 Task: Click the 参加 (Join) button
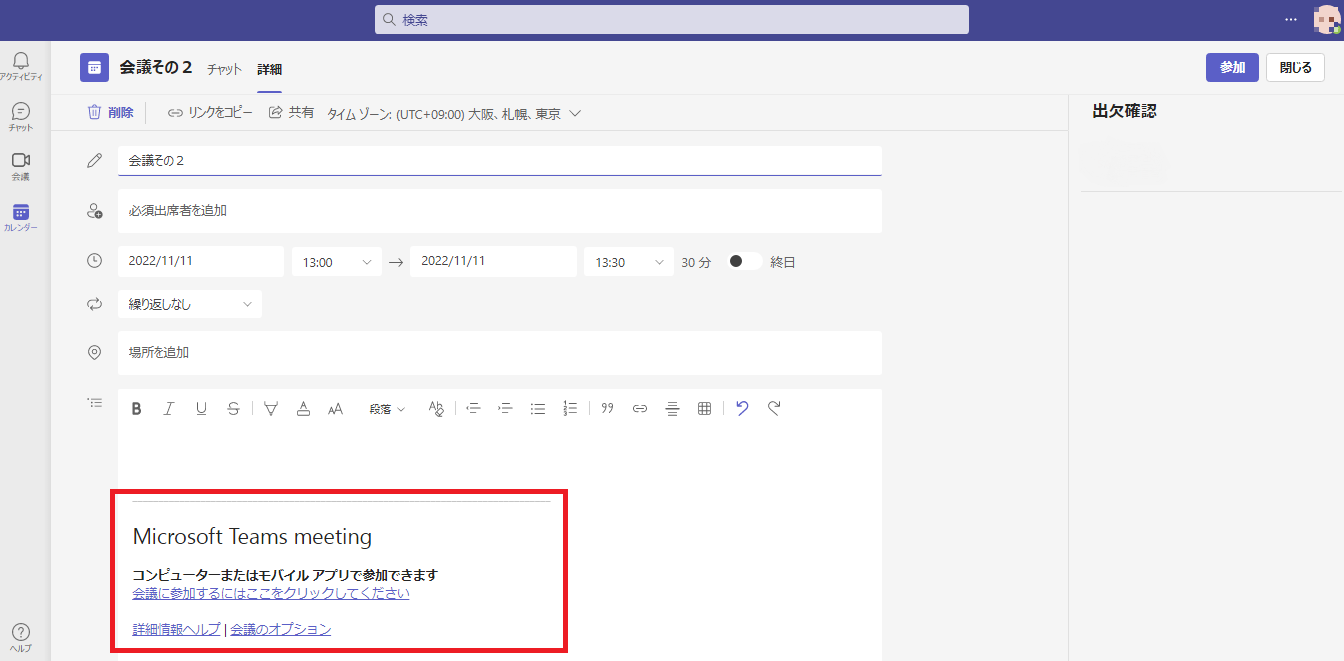tap(1231, 67)
